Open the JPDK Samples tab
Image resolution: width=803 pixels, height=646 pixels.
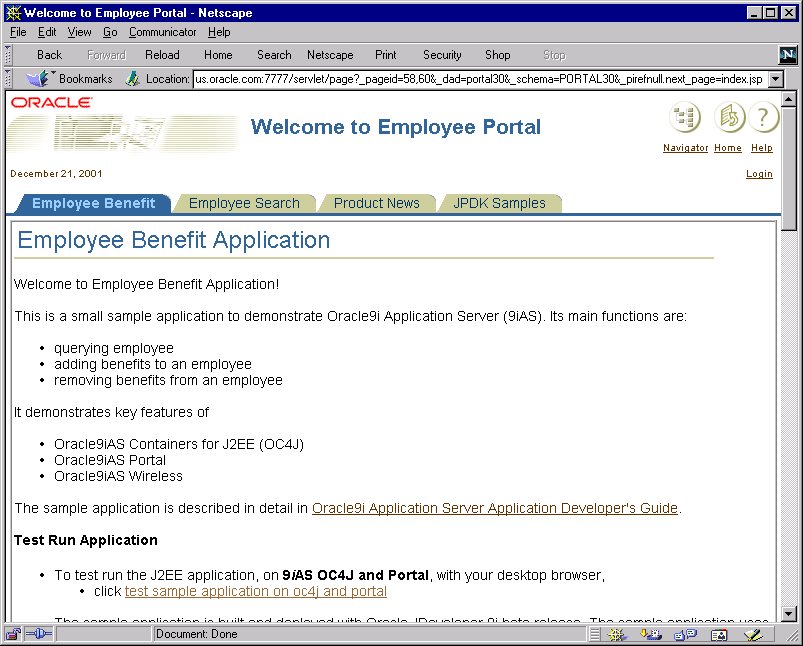[500, 203]
